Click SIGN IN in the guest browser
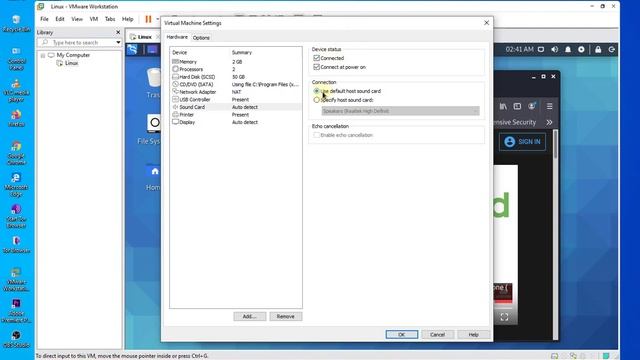Screen dimensions: 640x360 [x=522, y=142]
